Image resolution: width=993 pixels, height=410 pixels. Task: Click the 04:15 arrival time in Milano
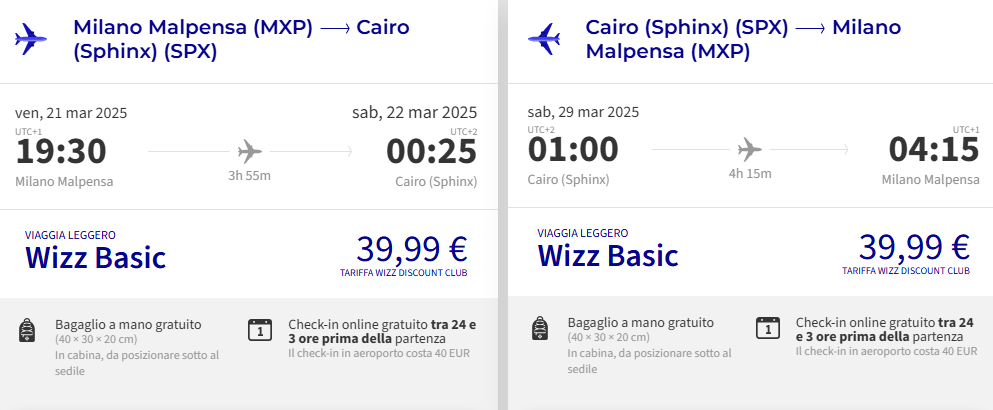pyautogui.click(x=934, y=150)
